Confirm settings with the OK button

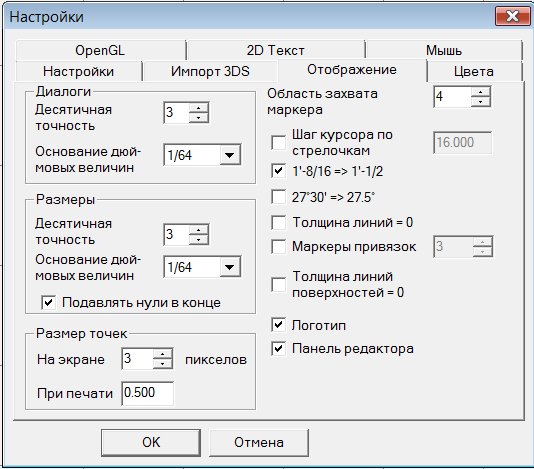151,442
